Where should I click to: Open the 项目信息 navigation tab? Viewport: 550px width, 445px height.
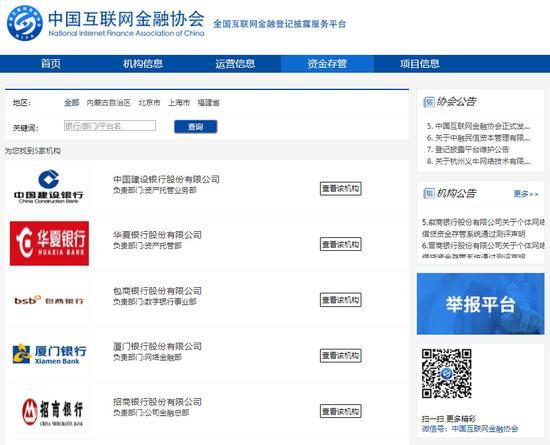(420, 63)
